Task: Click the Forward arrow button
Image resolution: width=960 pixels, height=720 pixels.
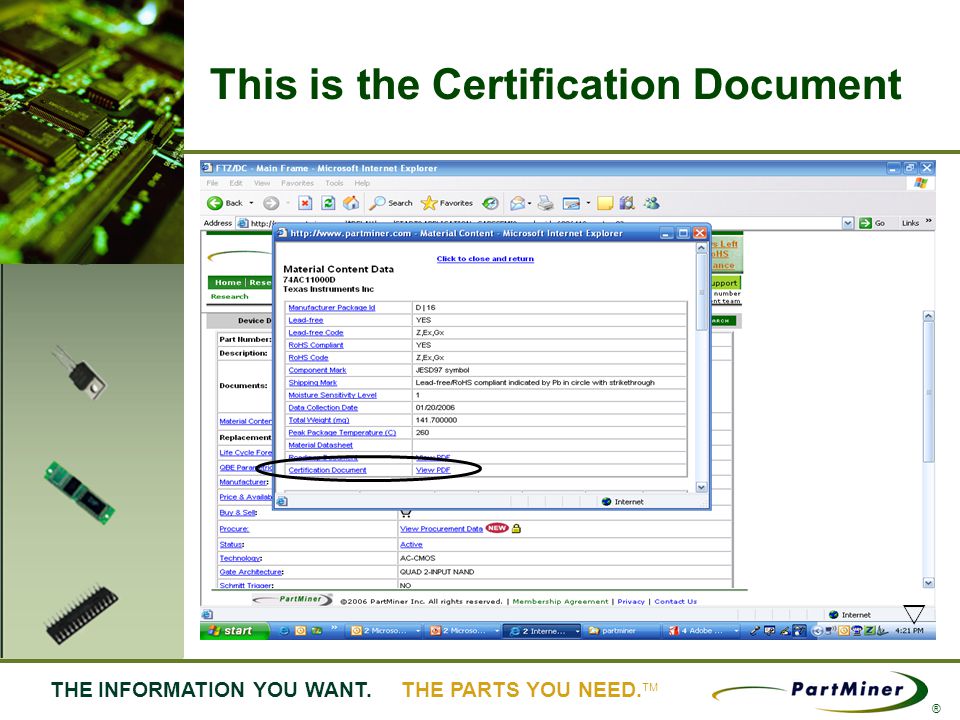Action: (271, 203)
